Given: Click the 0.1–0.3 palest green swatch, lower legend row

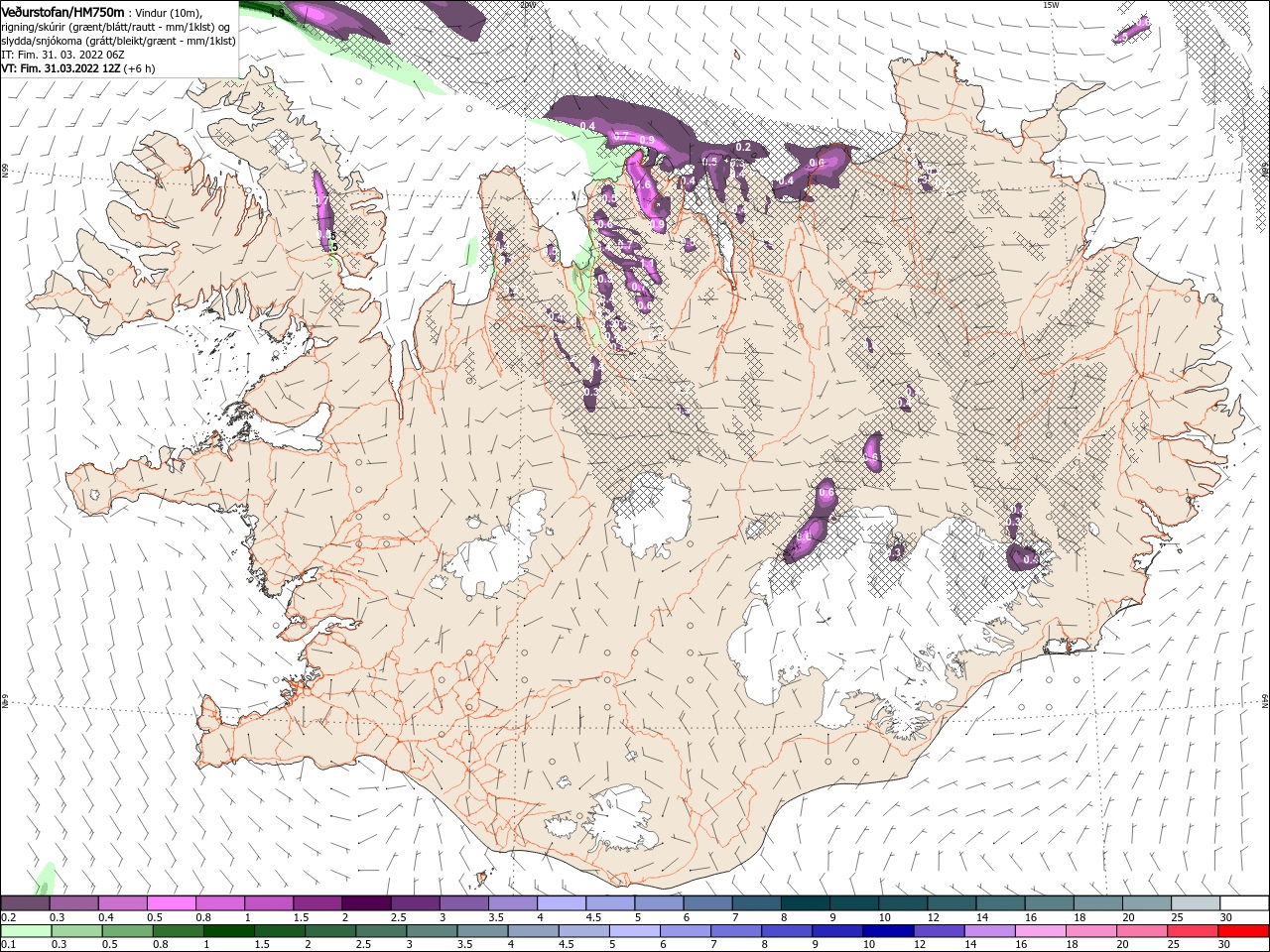Looking at the screenshot, I should [26, 931].
